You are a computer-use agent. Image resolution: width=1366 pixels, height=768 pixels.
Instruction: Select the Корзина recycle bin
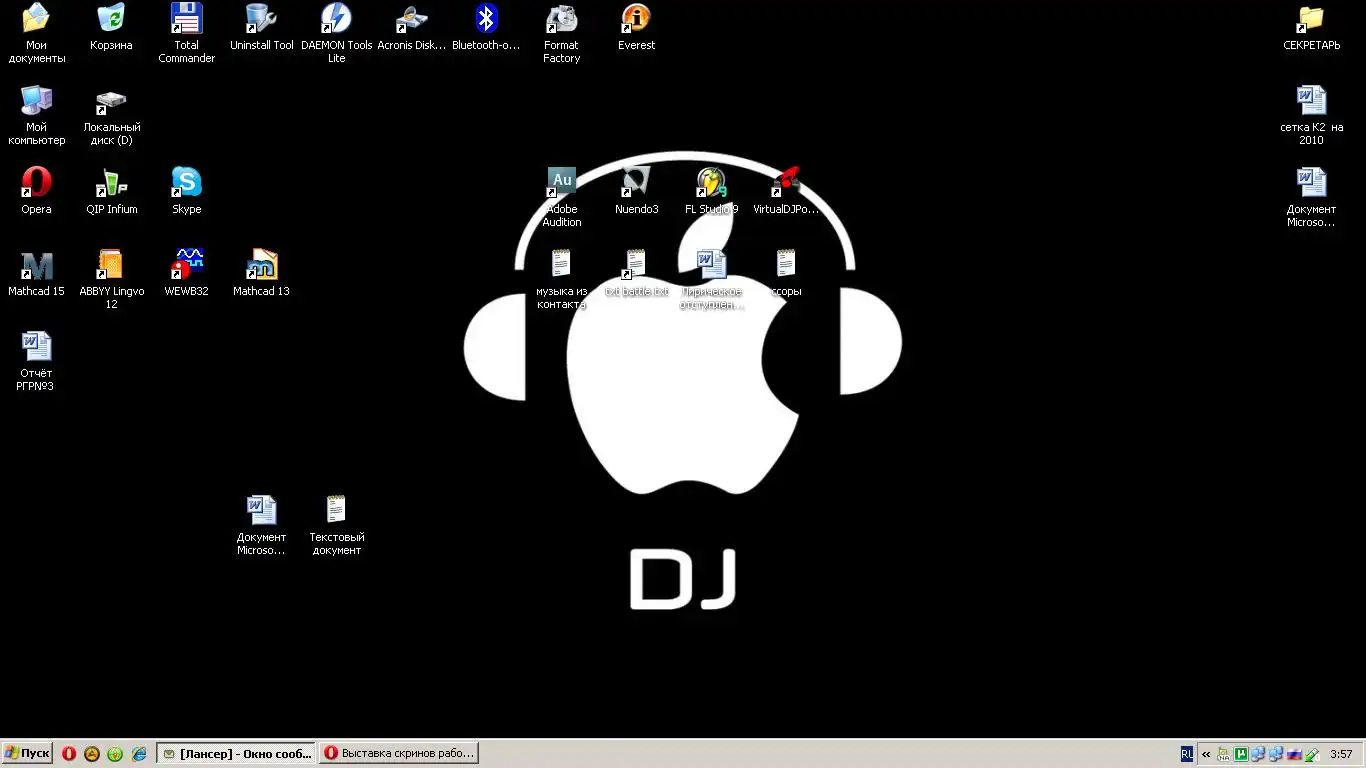tap(111, 20)
